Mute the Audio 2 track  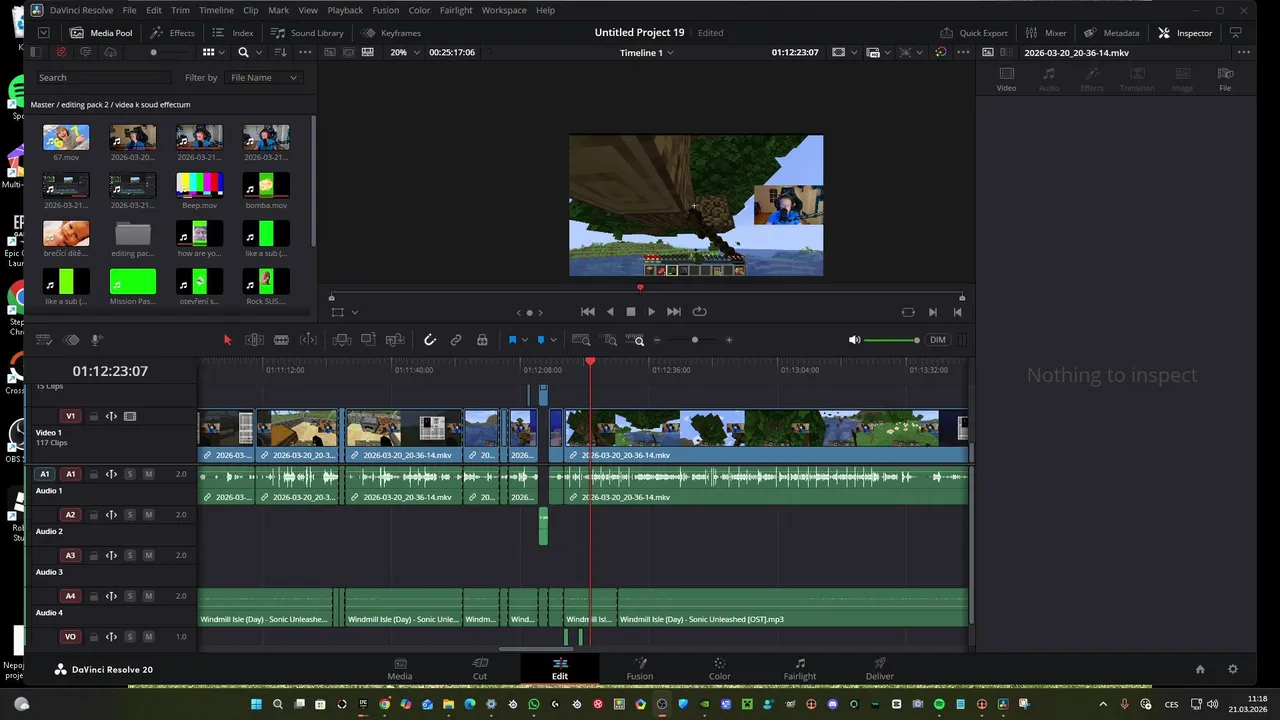coord(148,515)
